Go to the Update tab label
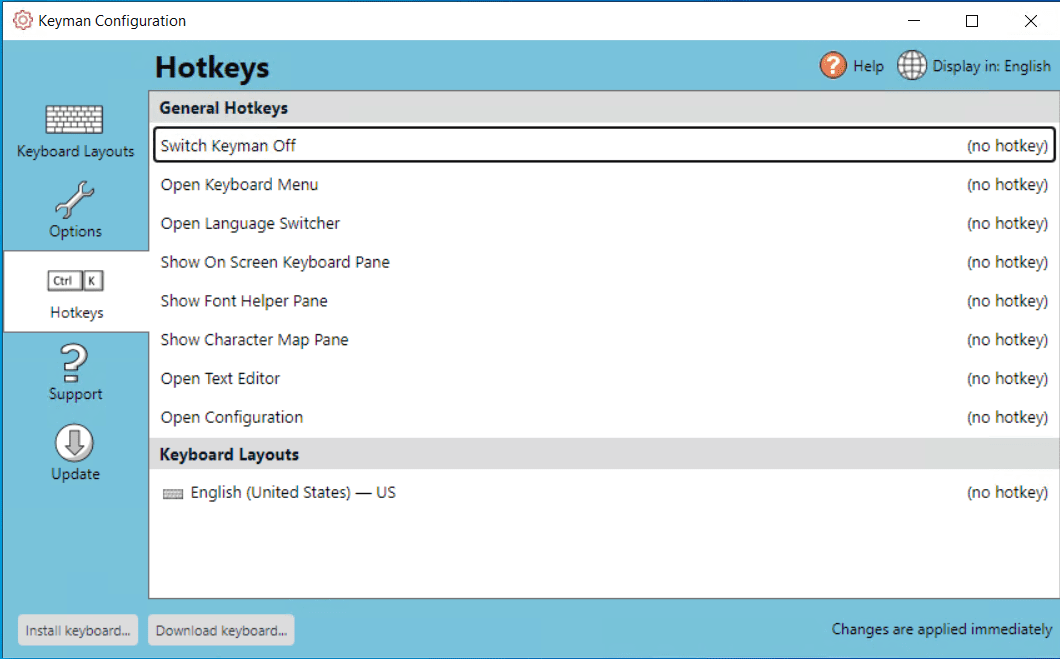The height and width of the screenshot is (659, 1060). click(x=75, y=474)
